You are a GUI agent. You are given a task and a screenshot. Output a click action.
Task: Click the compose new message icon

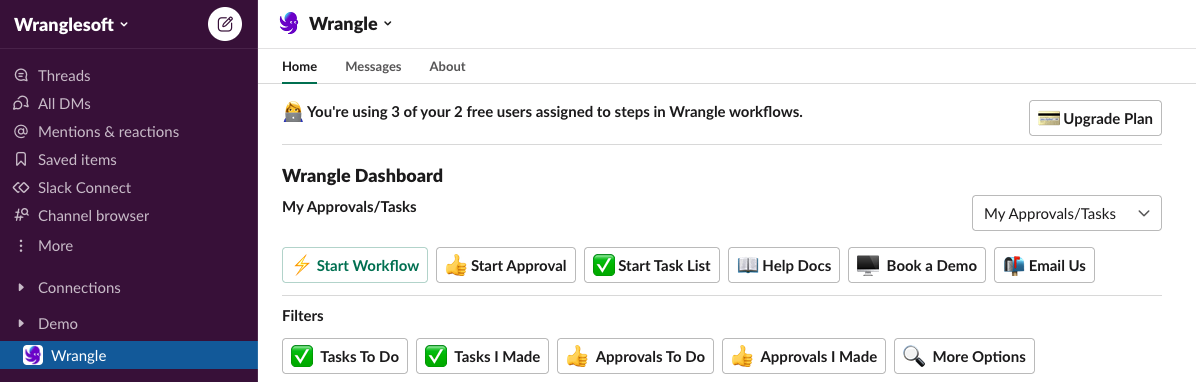click(225, 24)
